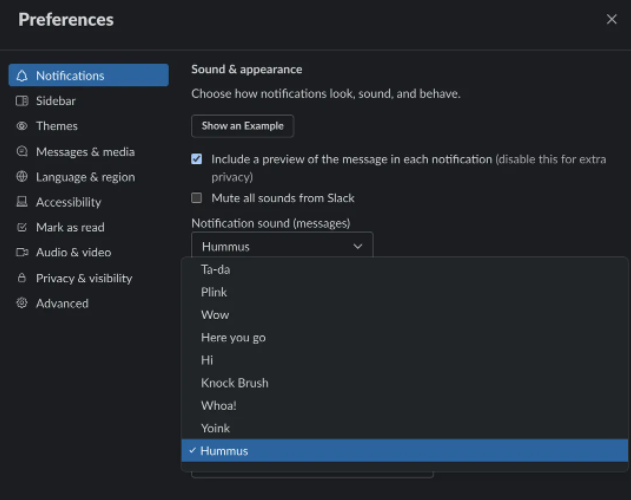The height and width of the screenshot is (500, 631).
Task: Click the Privacy & visibility lock icon
Action: pyautogui.click(x=22, y=278)
